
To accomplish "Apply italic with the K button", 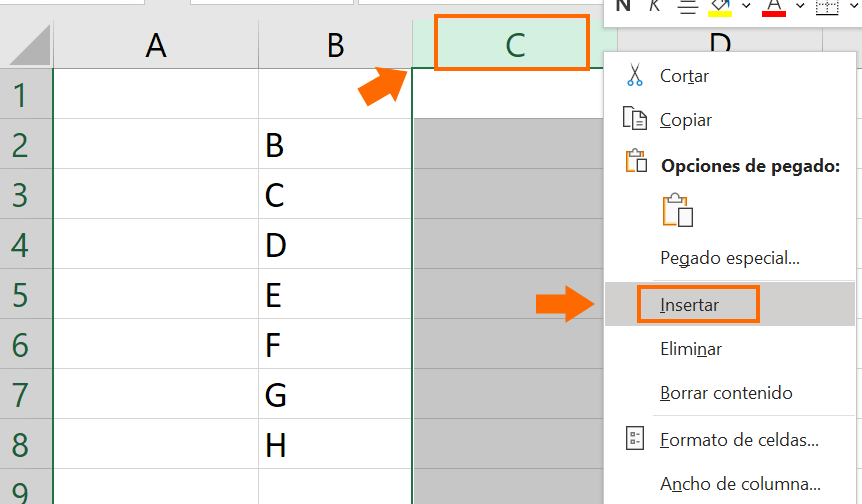I will [654, 7].
